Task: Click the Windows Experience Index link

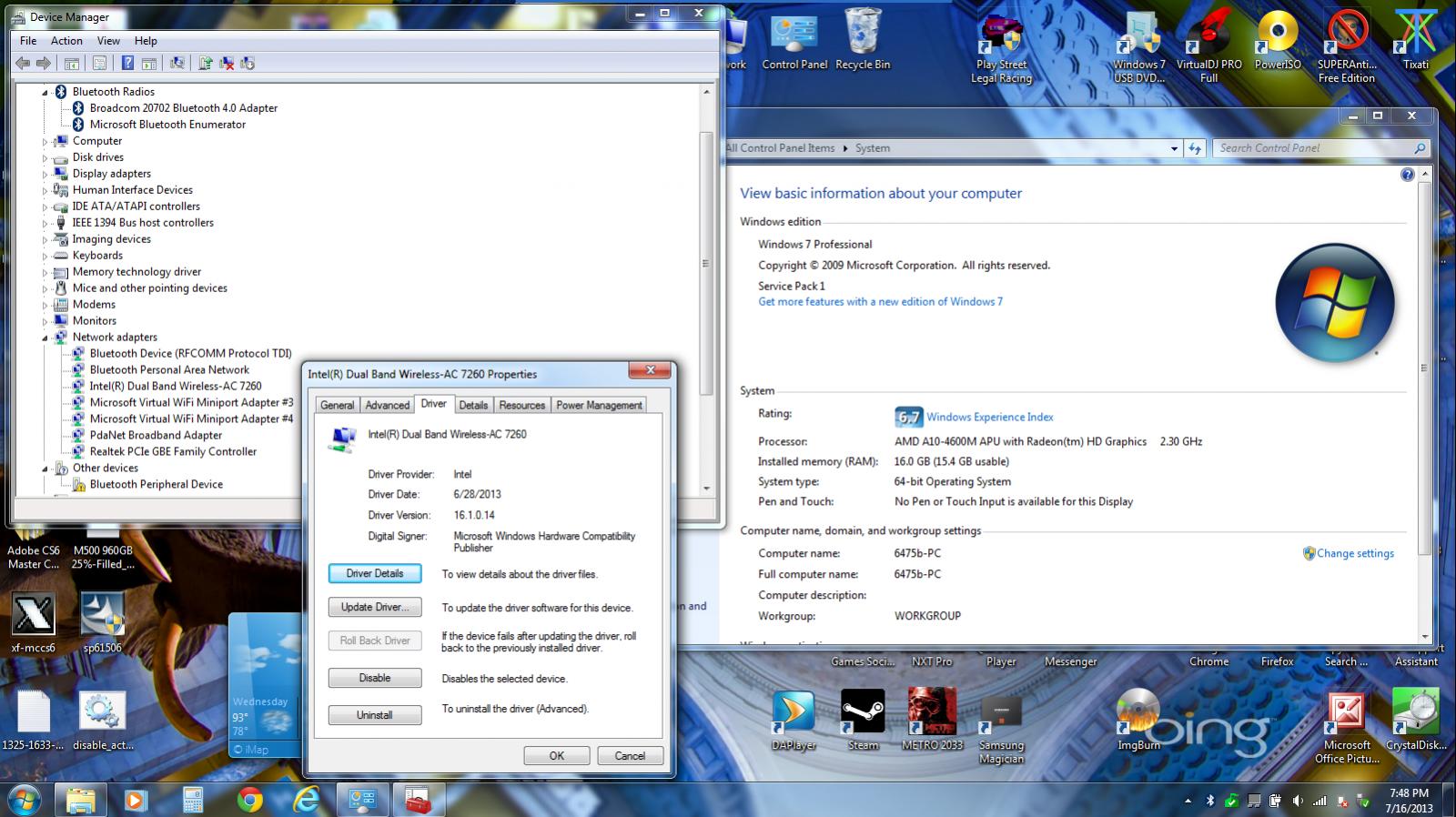Action: pos(990,417)
